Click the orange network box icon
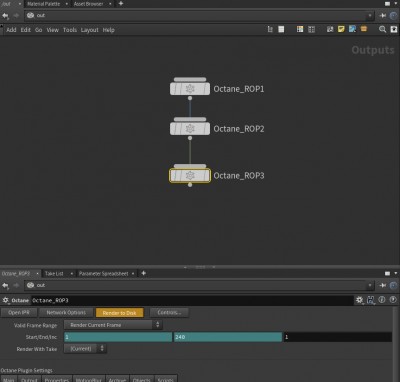Screen dimensions: 400x382 (x=364, y=29)
